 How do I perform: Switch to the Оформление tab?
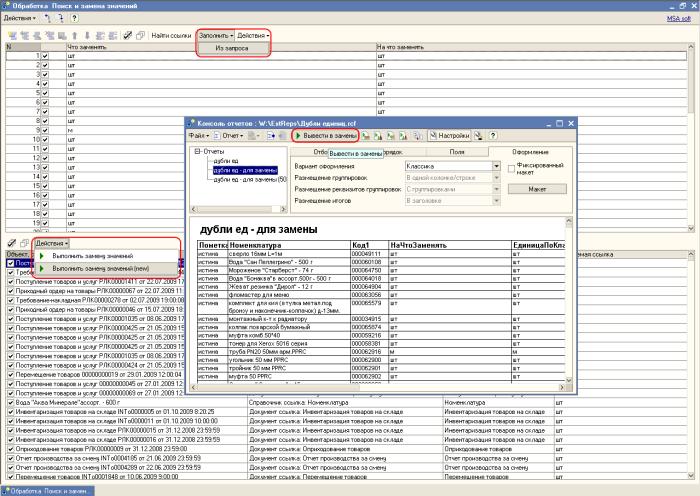click(530, 152)
